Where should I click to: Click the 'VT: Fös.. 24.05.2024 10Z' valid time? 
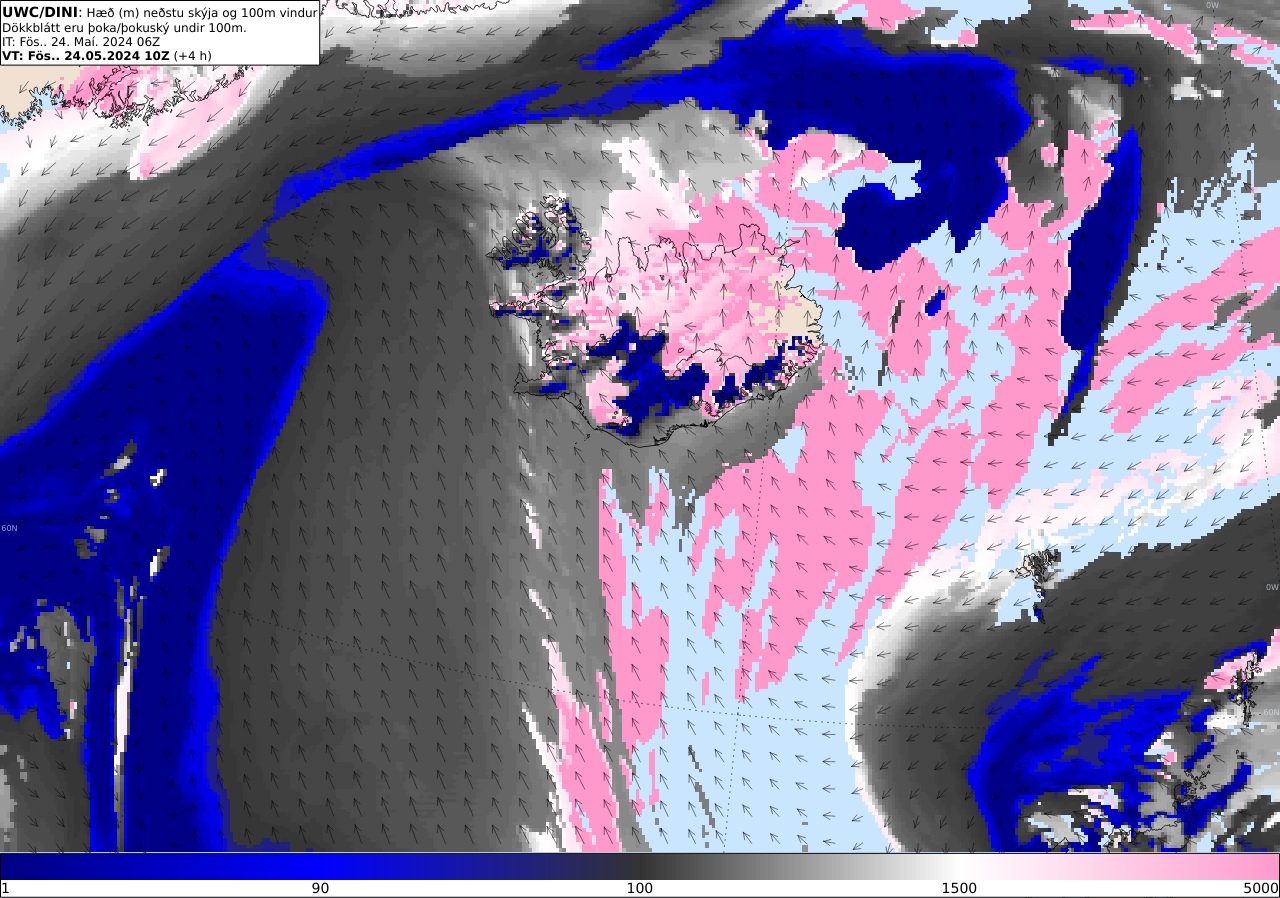coord(85,56)
